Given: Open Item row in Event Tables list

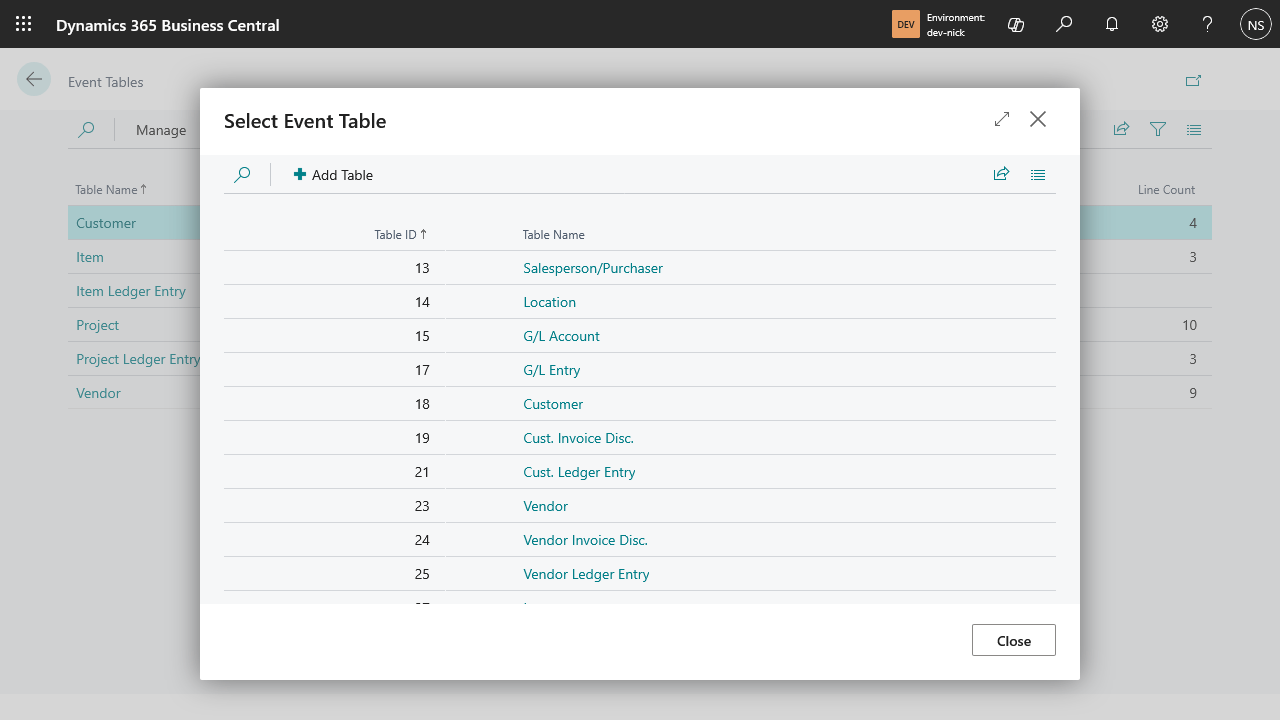Looking at the screenshot, I should pyautogui.click(x=90, y=257).
